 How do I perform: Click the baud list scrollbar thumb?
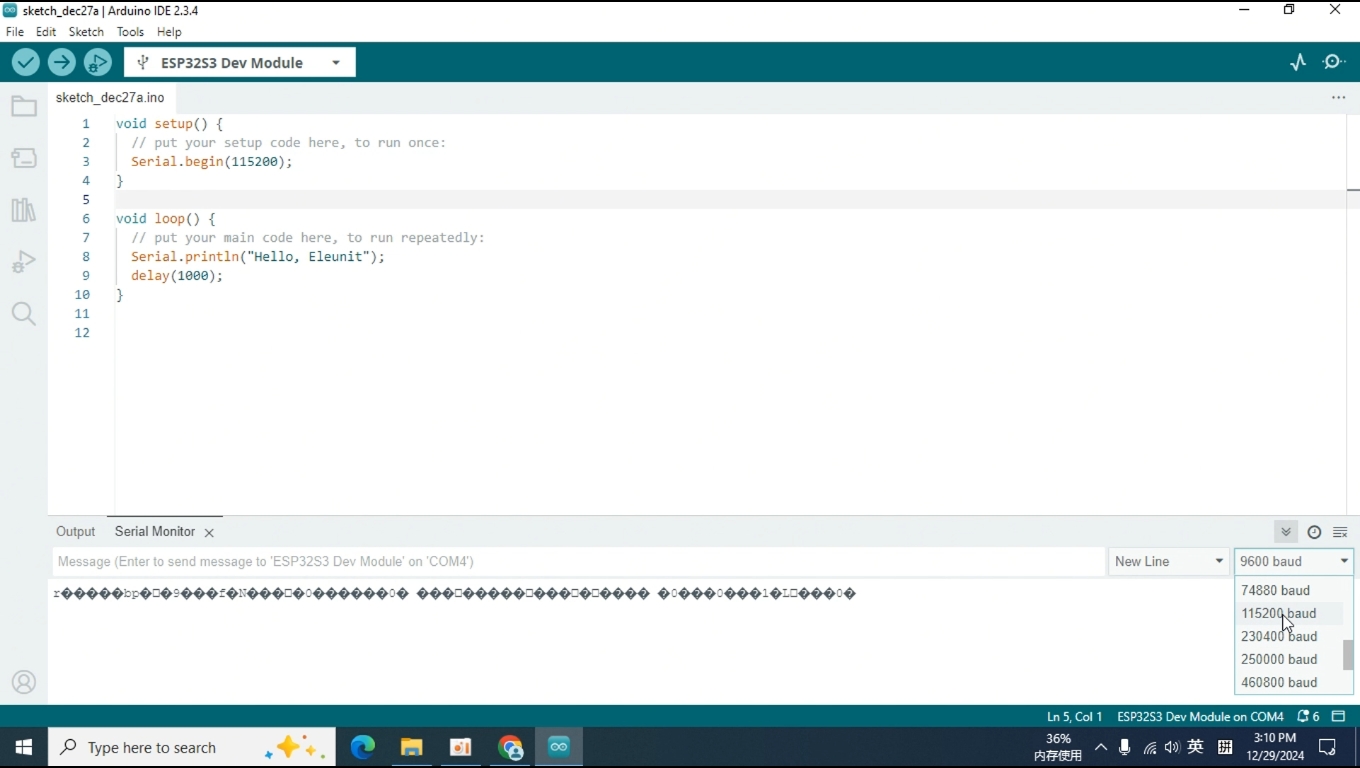[x=1348, y=655]
